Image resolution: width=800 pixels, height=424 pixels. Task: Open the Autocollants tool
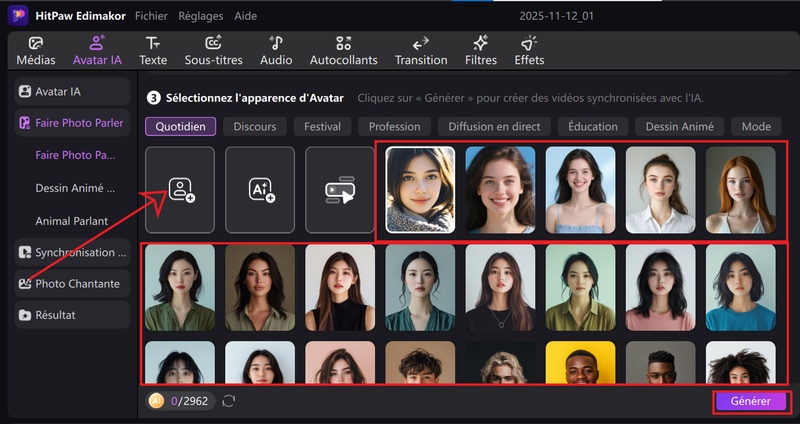click(x=343, y=51)
